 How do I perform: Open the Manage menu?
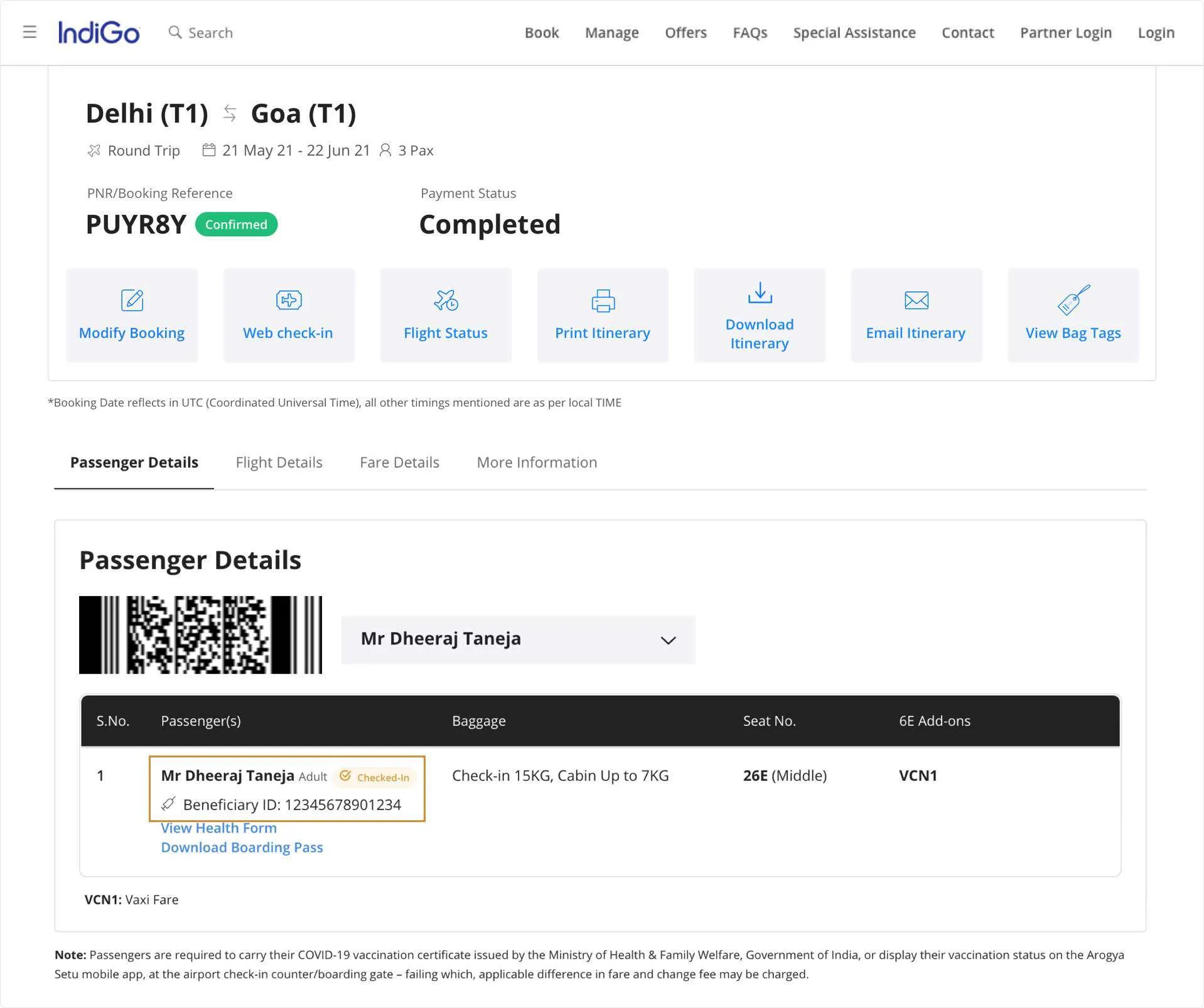tap(612, 33)
